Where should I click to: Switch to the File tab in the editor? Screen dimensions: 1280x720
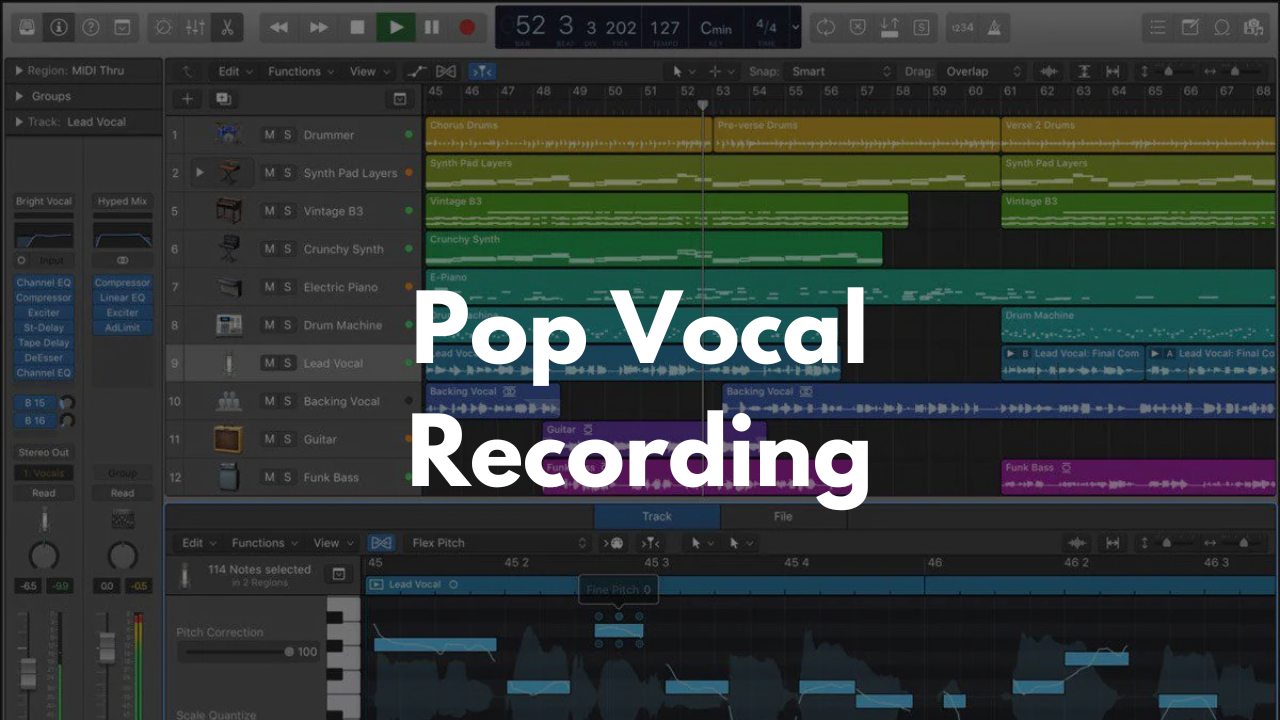tap(783, 516)
